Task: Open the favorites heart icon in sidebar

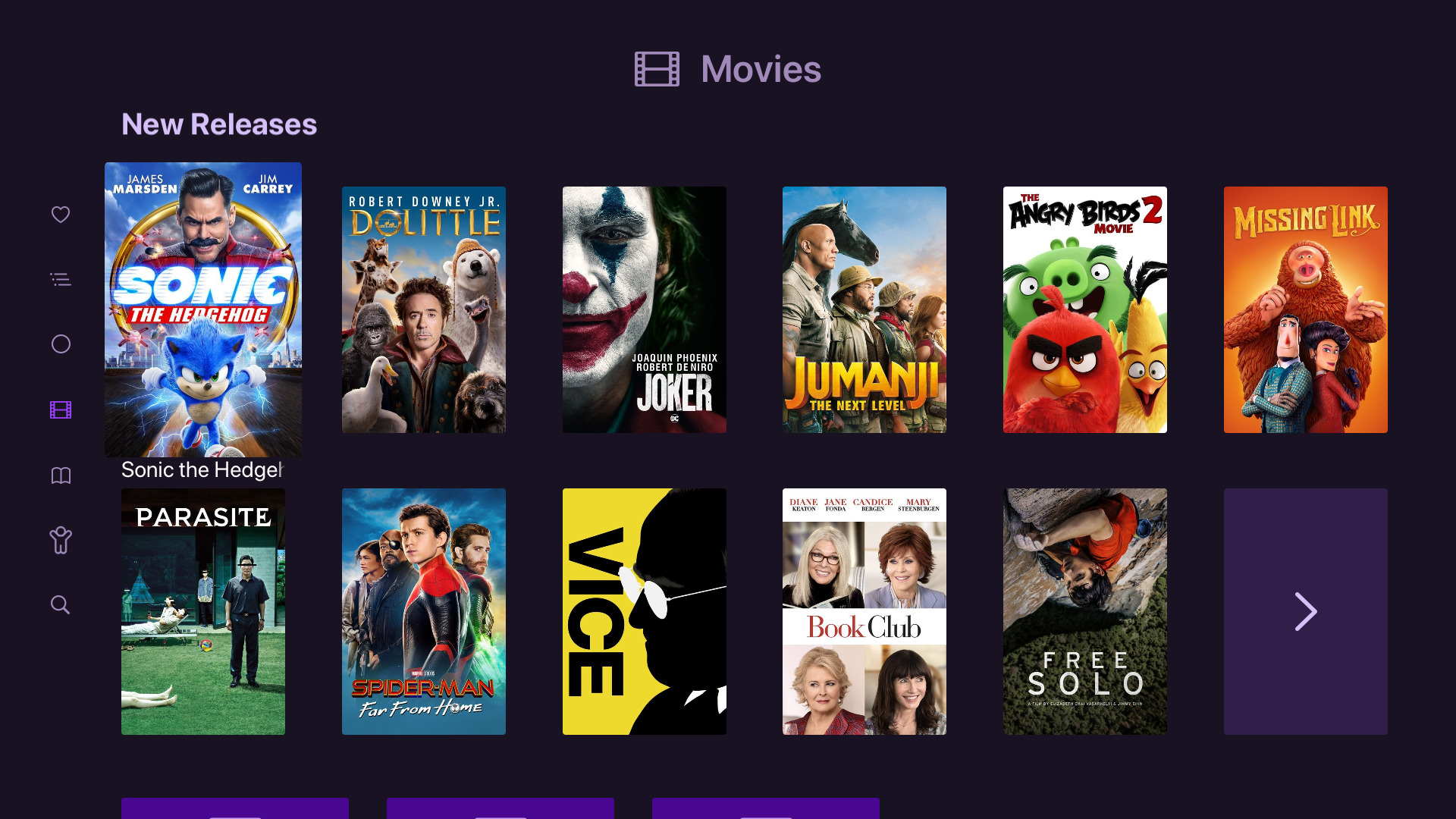Action: point(61,215)
